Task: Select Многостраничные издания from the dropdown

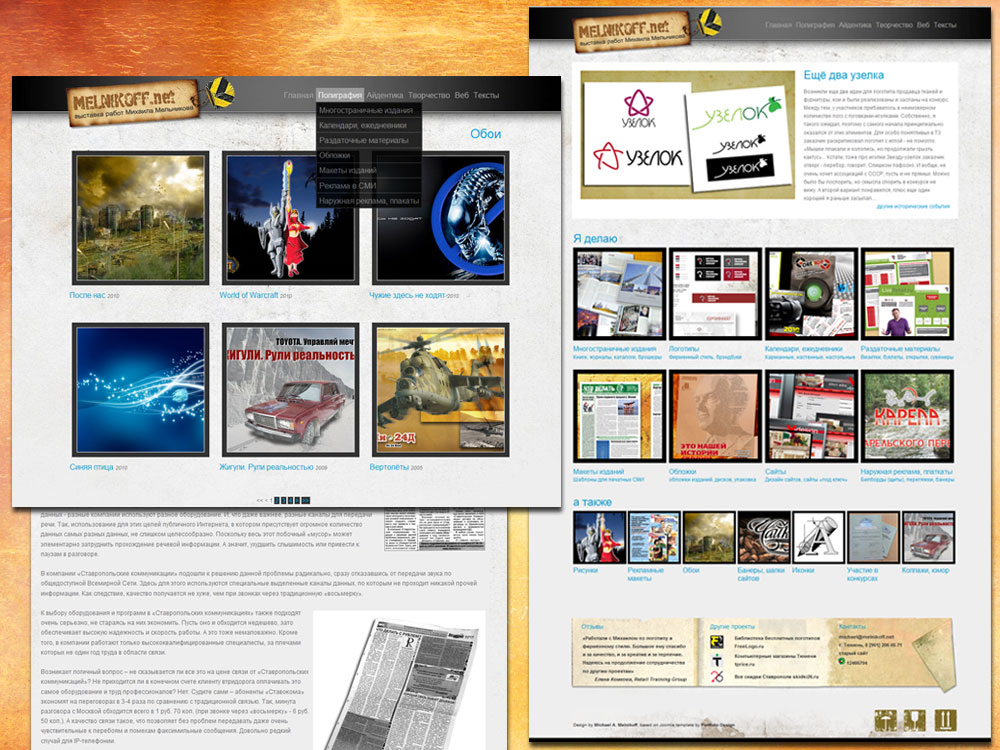Action: tap(369, 110)
